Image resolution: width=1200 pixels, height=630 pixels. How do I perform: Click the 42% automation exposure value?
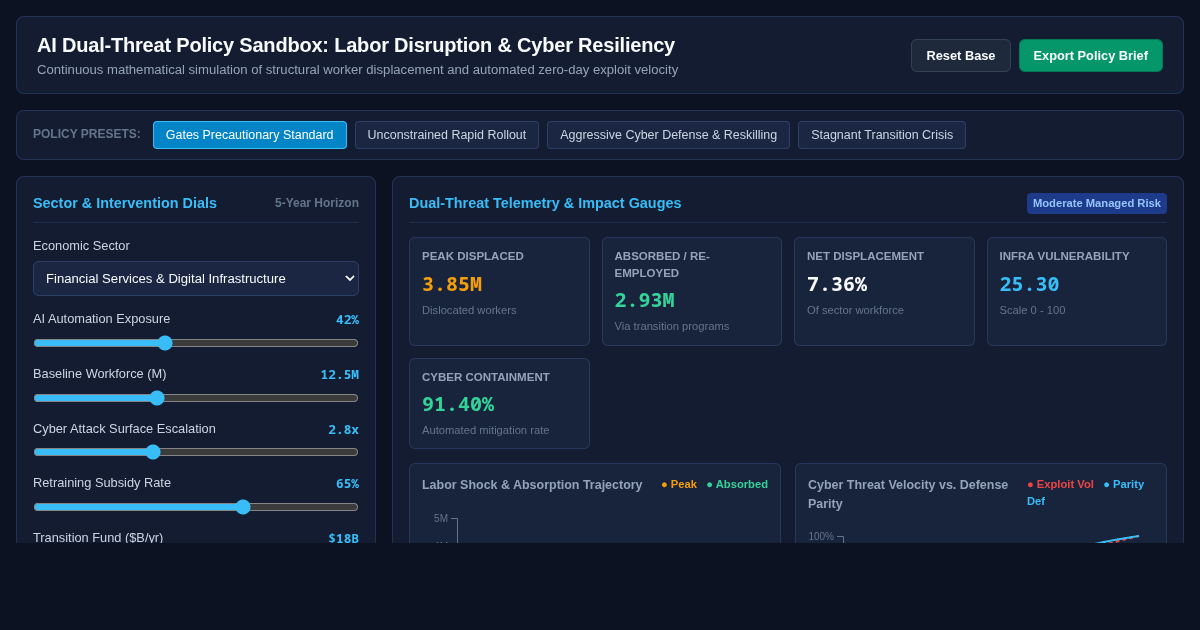347,320
